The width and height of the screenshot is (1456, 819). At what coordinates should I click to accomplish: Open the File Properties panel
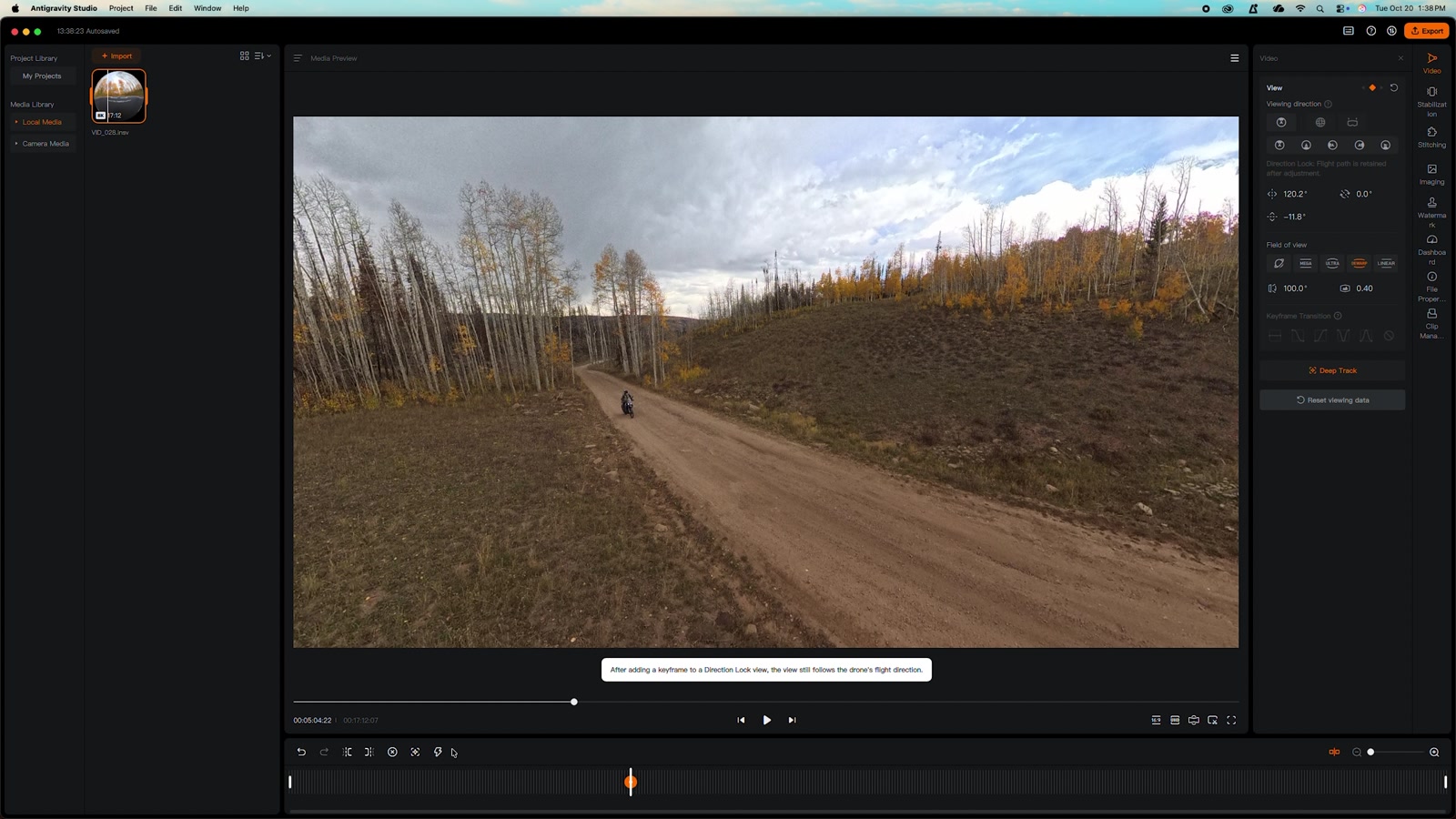pyautogui.click(x=1431, y=287)
